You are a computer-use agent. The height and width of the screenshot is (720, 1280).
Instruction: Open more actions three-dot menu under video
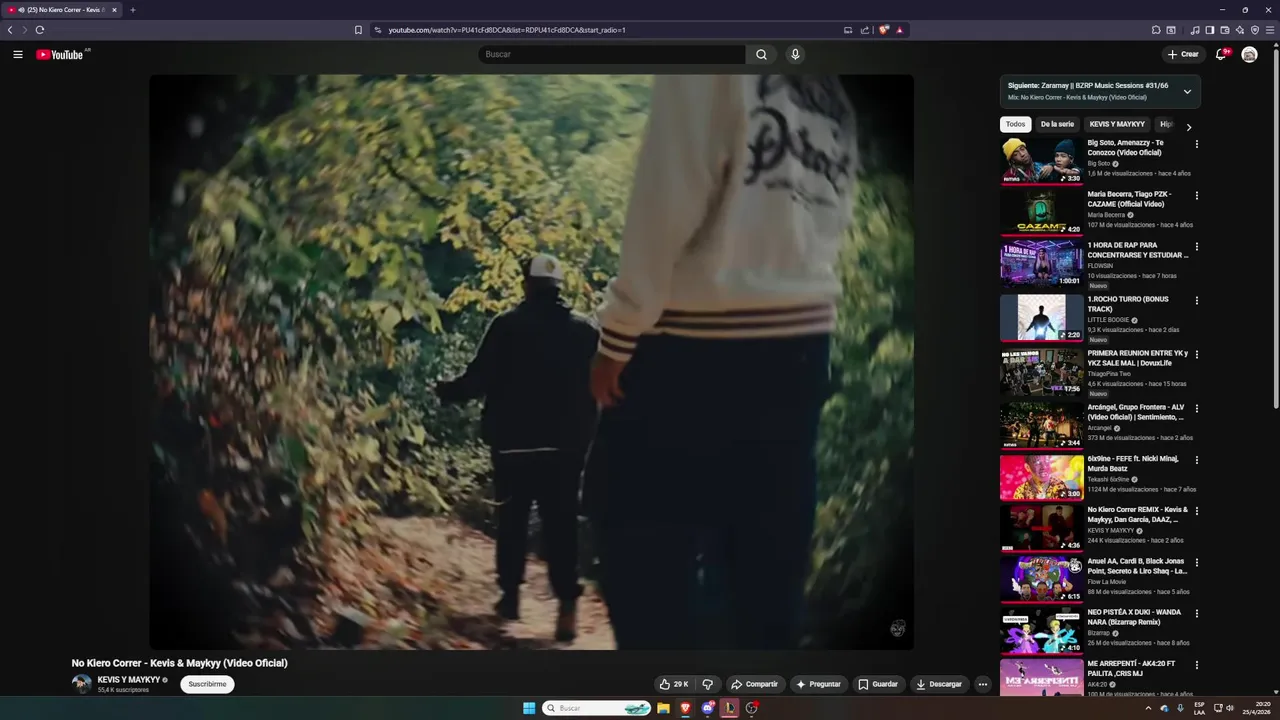pyautogui.click(x=982, y=684)
